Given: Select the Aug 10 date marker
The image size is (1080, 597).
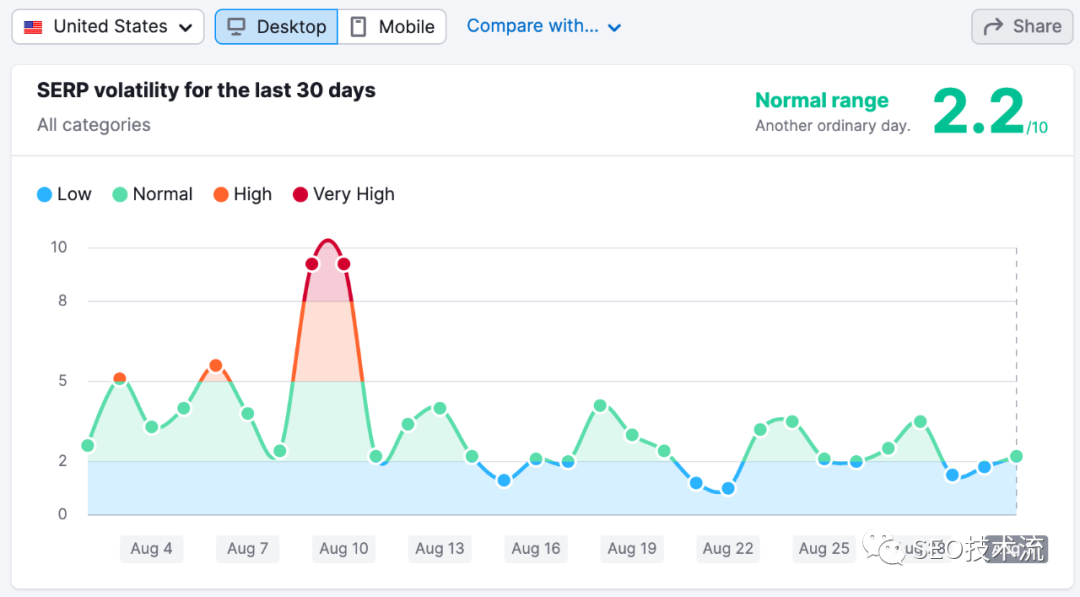Looking at the screenshot, I should (x=344, y=548).
